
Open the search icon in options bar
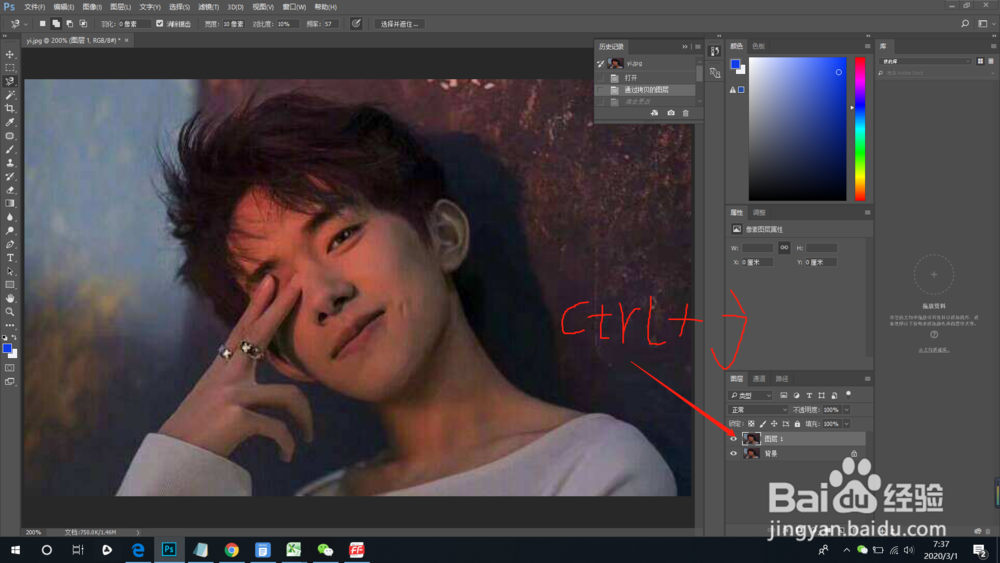click(965, 24)
